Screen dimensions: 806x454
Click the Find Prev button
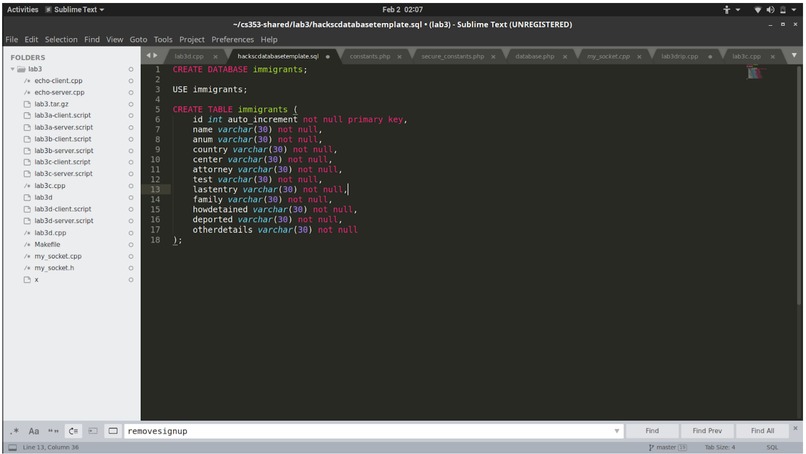tap(707, 431)
